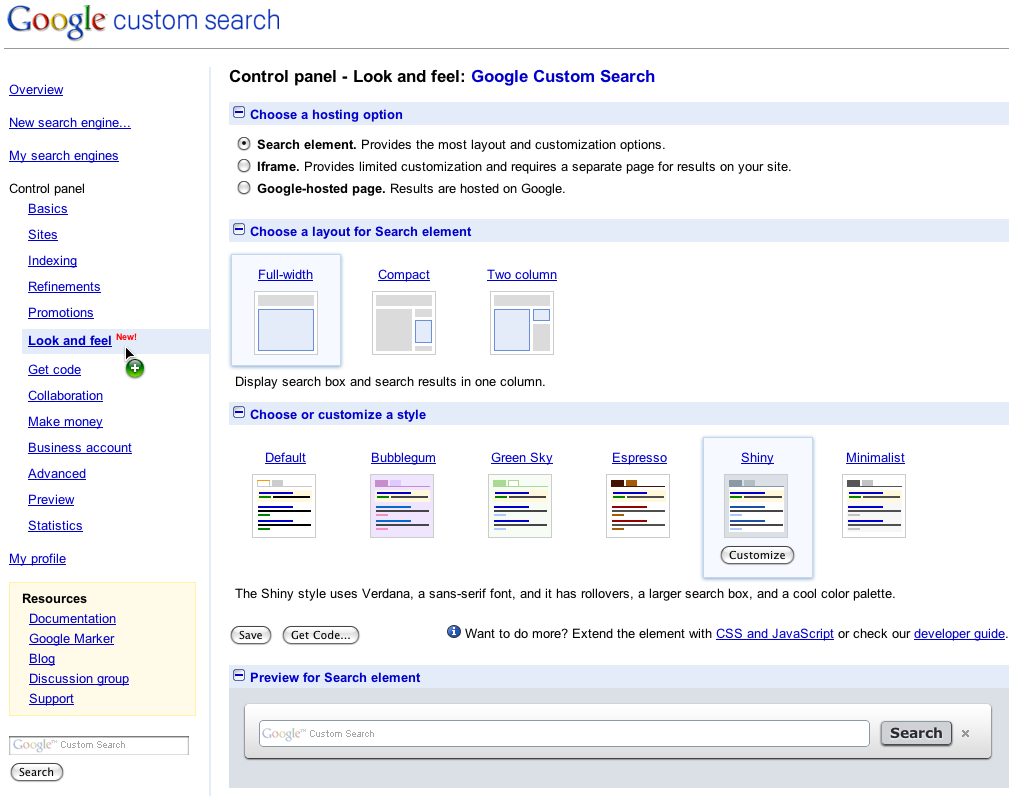Viewport: 1021px width, 802px height.
Task: Click the Bubblegum style name link
Action: pyautogui.click(x=403, y=458)
